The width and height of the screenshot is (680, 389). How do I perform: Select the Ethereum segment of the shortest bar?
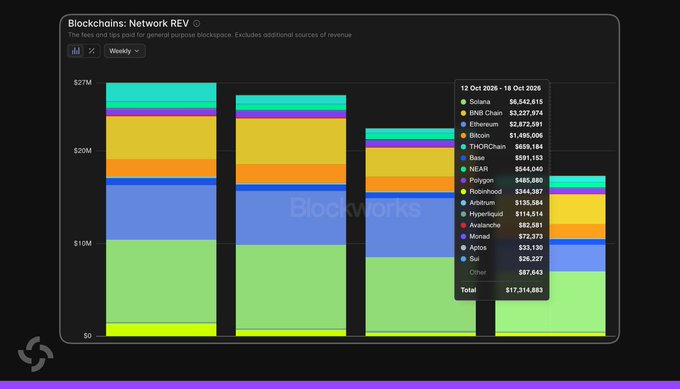(577, 258)
